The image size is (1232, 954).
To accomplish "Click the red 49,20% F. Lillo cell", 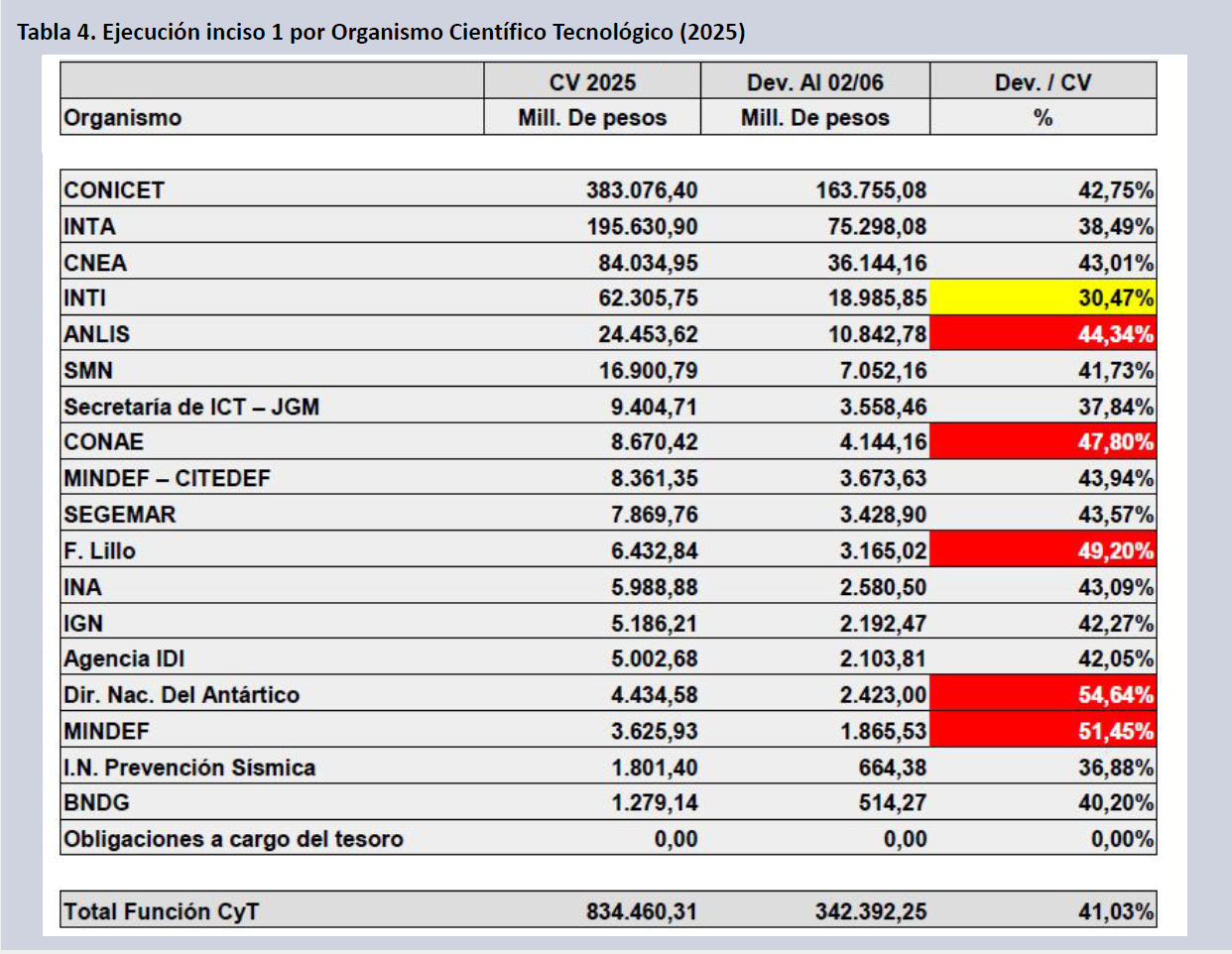I will coord(1043,550).
